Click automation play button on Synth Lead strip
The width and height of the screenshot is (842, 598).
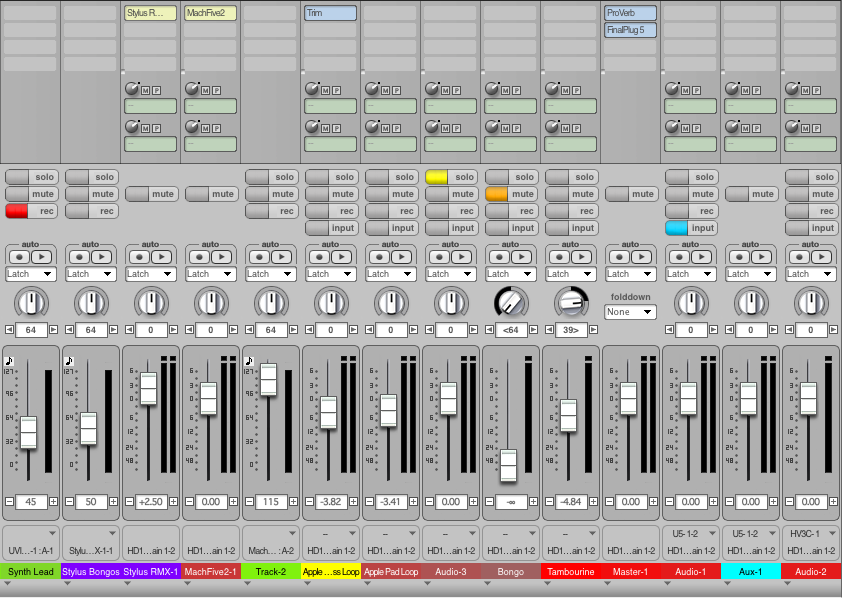click(42, 257)
